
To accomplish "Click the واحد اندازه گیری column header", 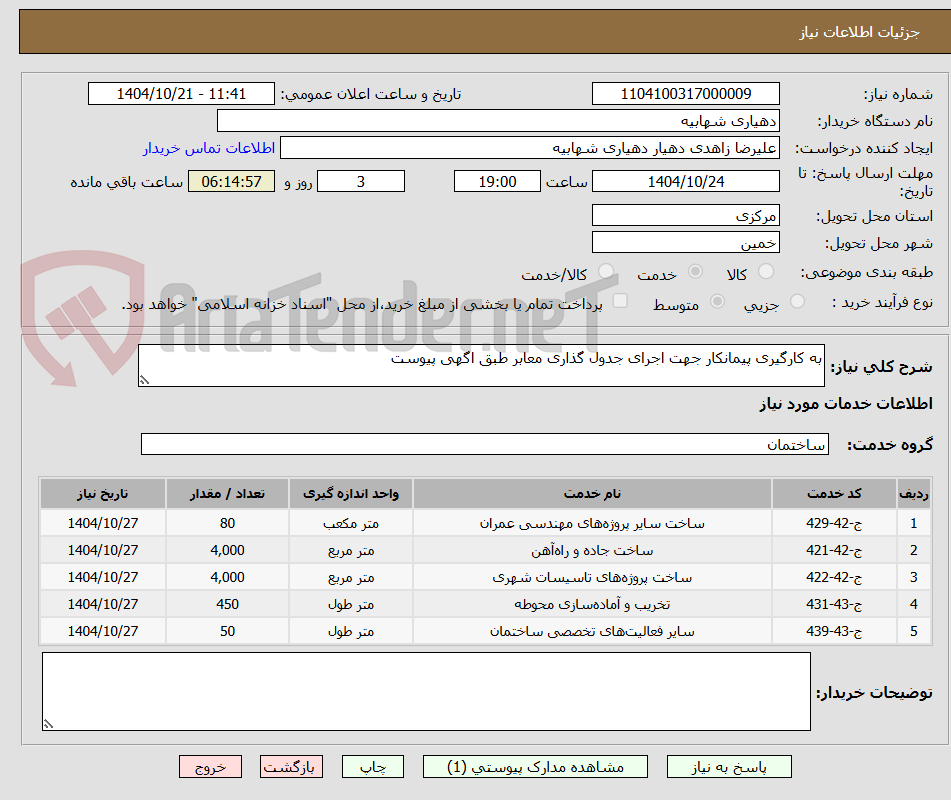I will (351, 494).
